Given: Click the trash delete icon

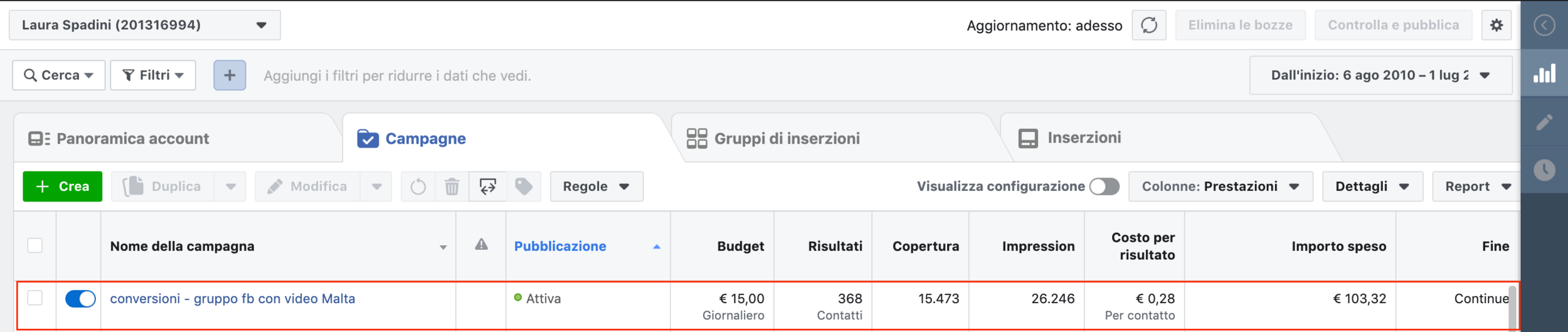Looking at the screenshot, I should [452, 186].
